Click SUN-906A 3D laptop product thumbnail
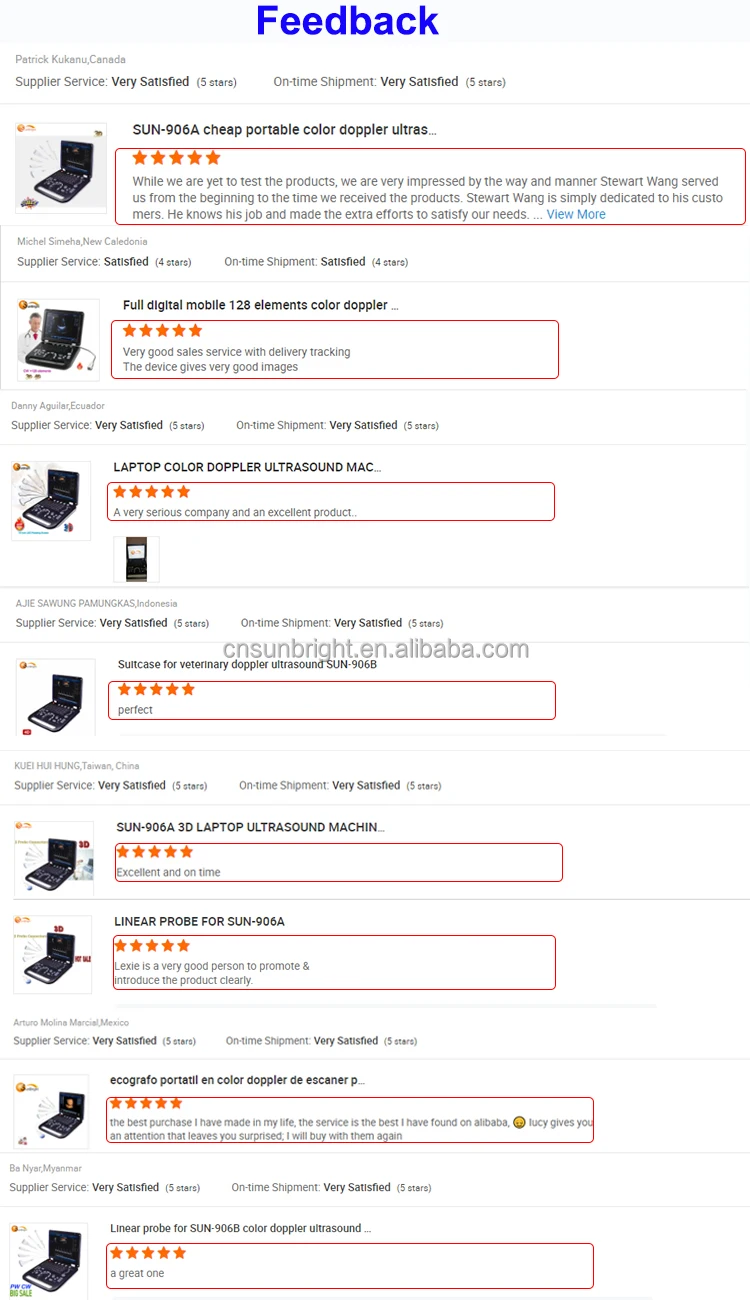Screen dimensions: 750x1300 click(x=54, y=858)
